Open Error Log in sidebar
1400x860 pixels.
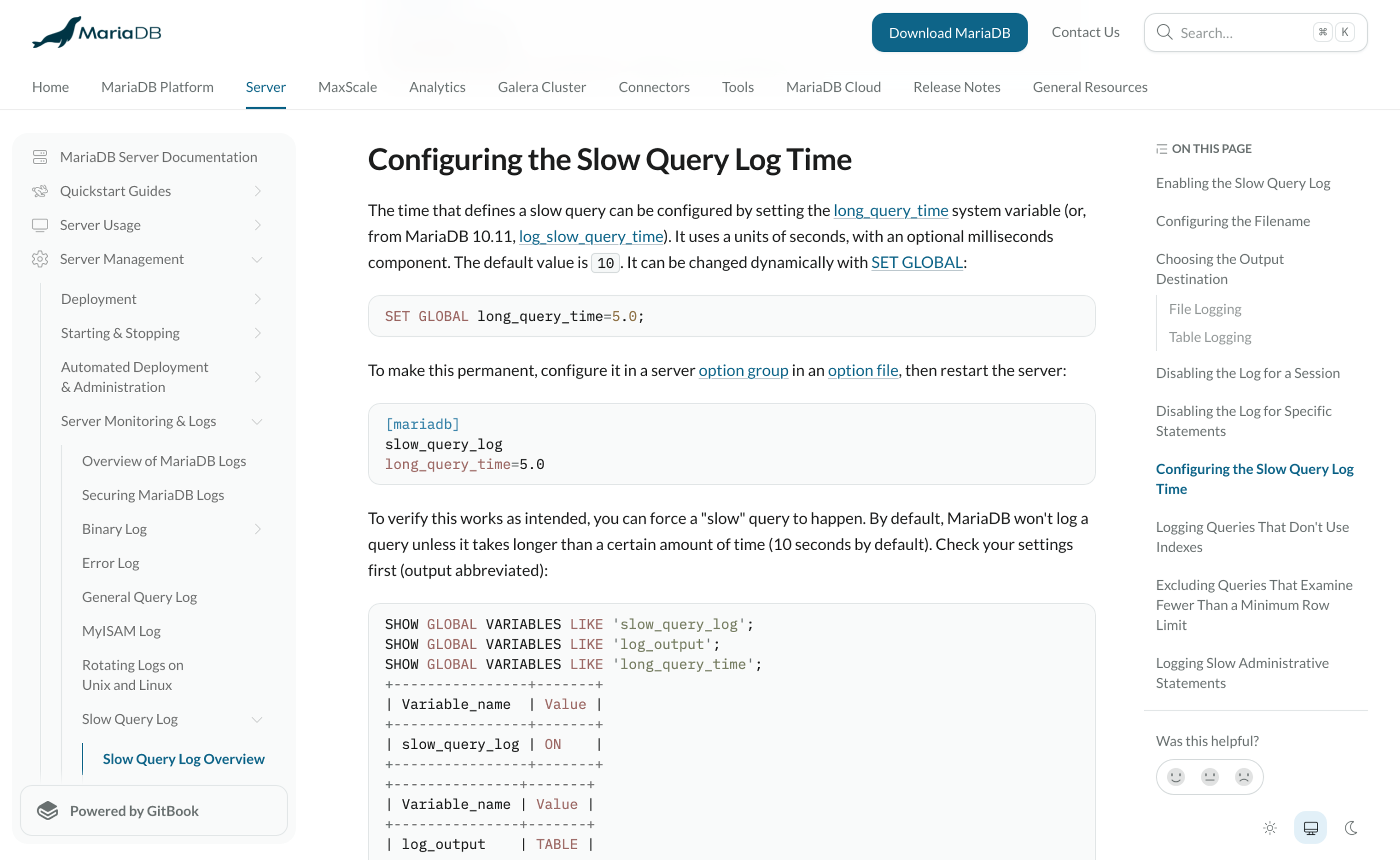110,563
